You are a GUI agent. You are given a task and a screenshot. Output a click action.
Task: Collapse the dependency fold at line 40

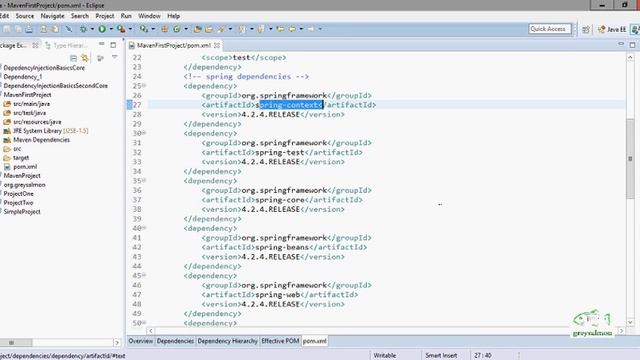coord(144,228)
